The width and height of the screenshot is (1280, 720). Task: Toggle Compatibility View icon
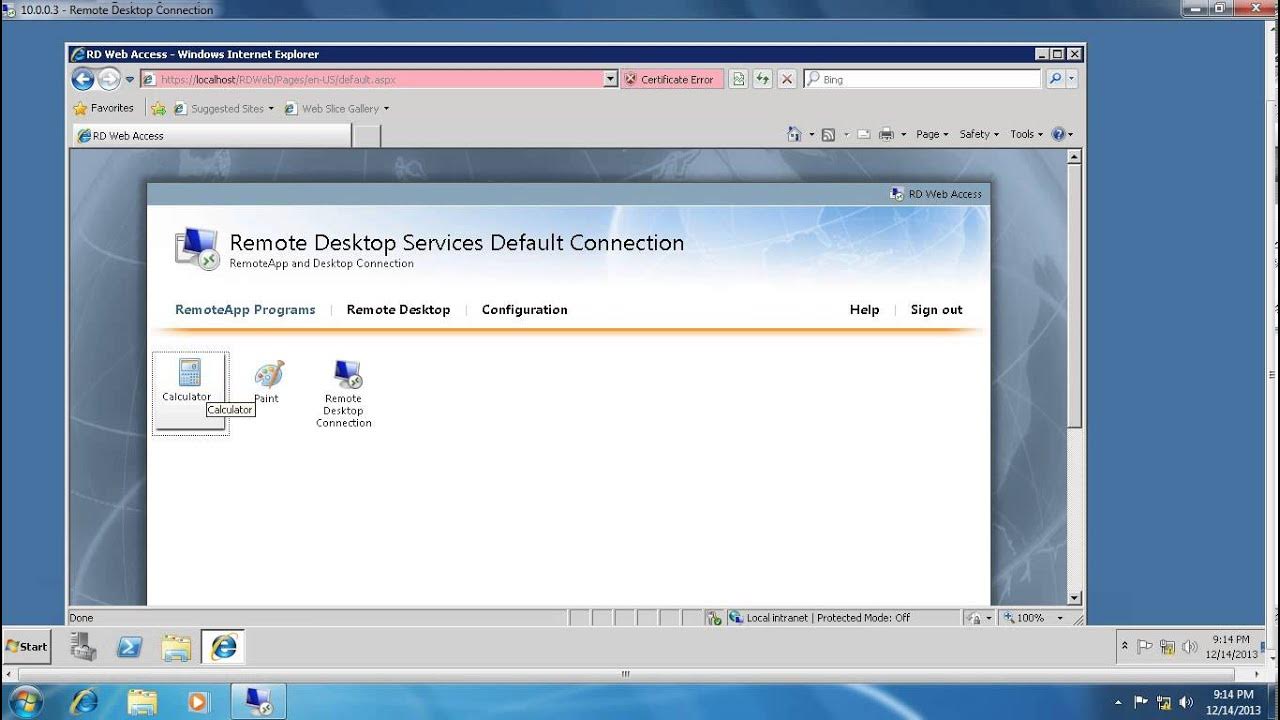pyautogui.click(x=738, y=79)
